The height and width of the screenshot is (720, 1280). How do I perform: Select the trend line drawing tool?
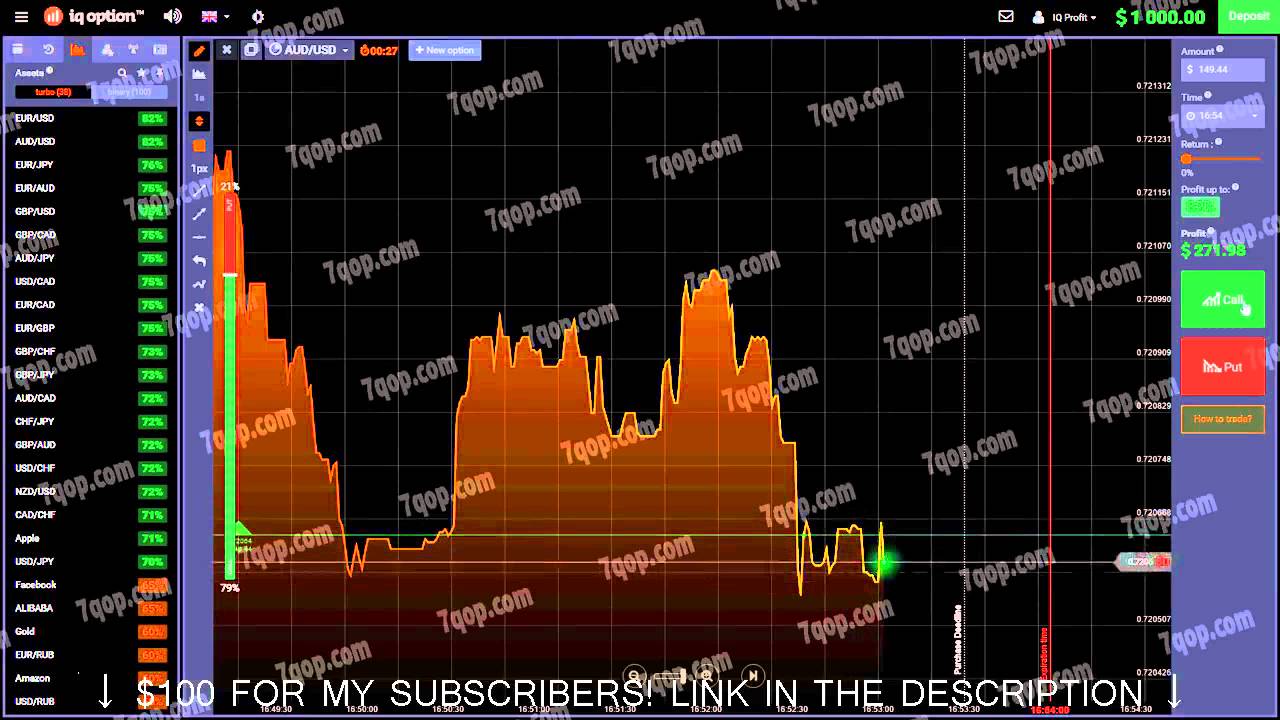199,213
